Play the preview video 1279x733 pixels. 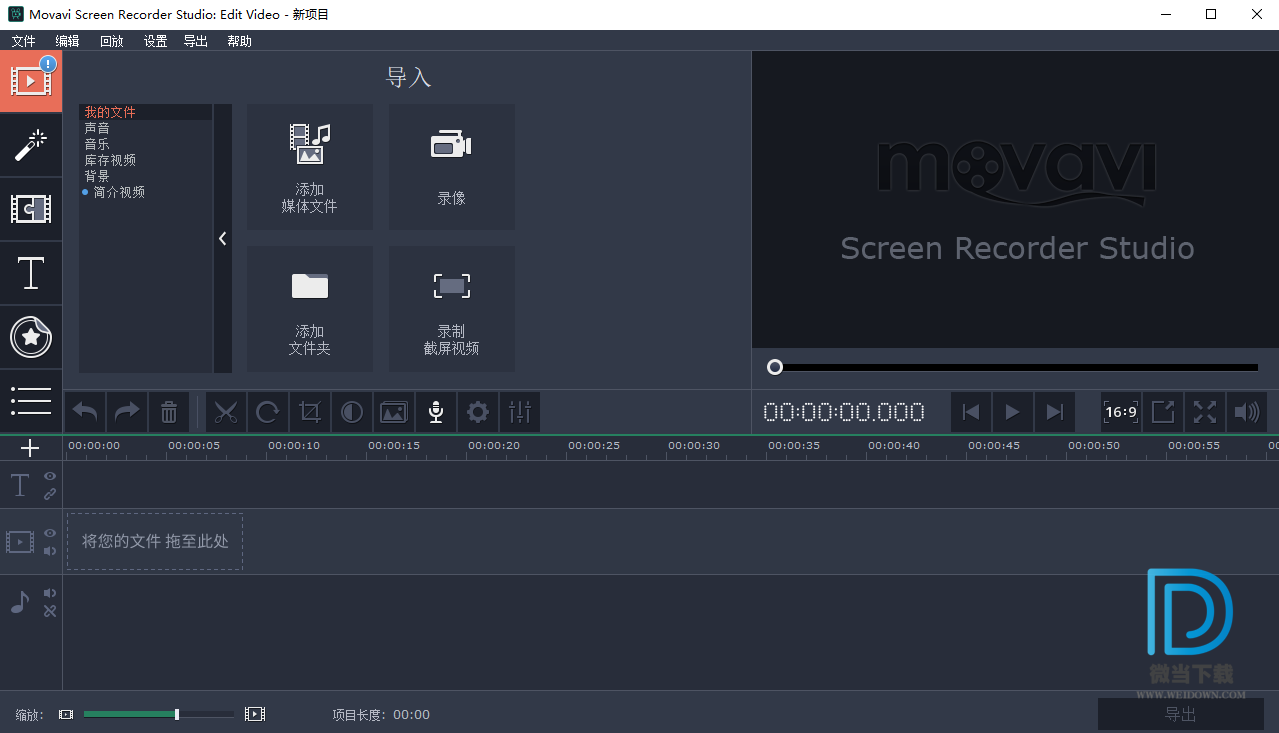pos(1012,412)
